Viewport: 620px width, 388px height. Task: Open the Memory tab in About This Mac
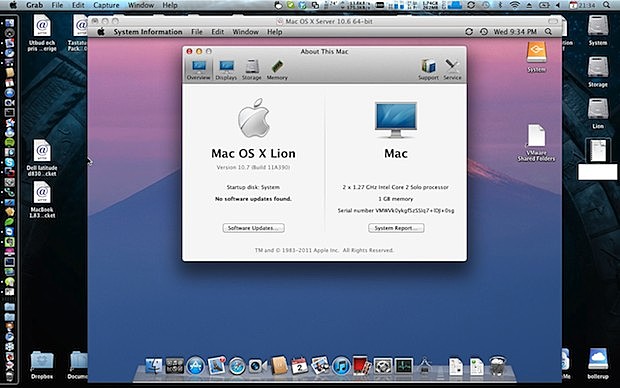coord(277,70)
